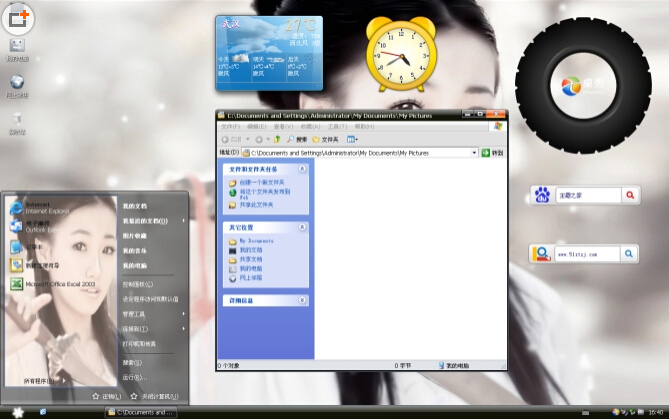
Task: Click Log Off (L) button in Start menu
Action: (107, 397)
